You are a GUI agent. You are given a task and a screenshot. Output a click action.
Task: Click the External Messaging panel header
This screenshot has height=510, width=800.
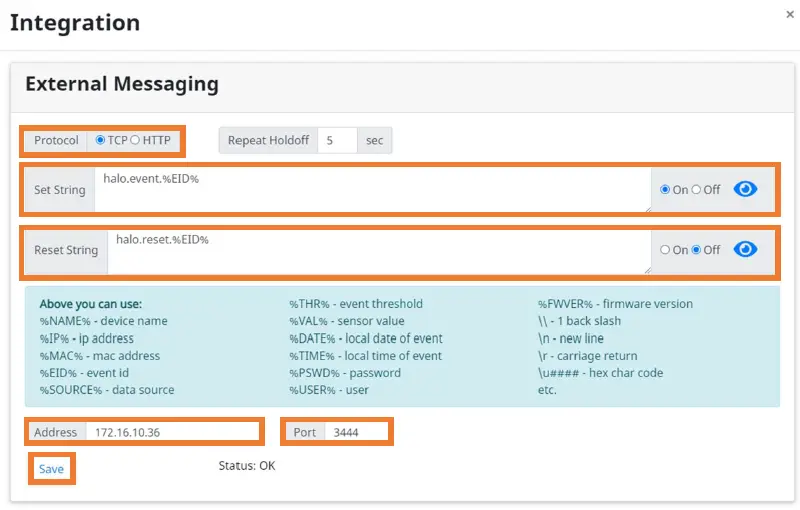[x=122, y=84]
